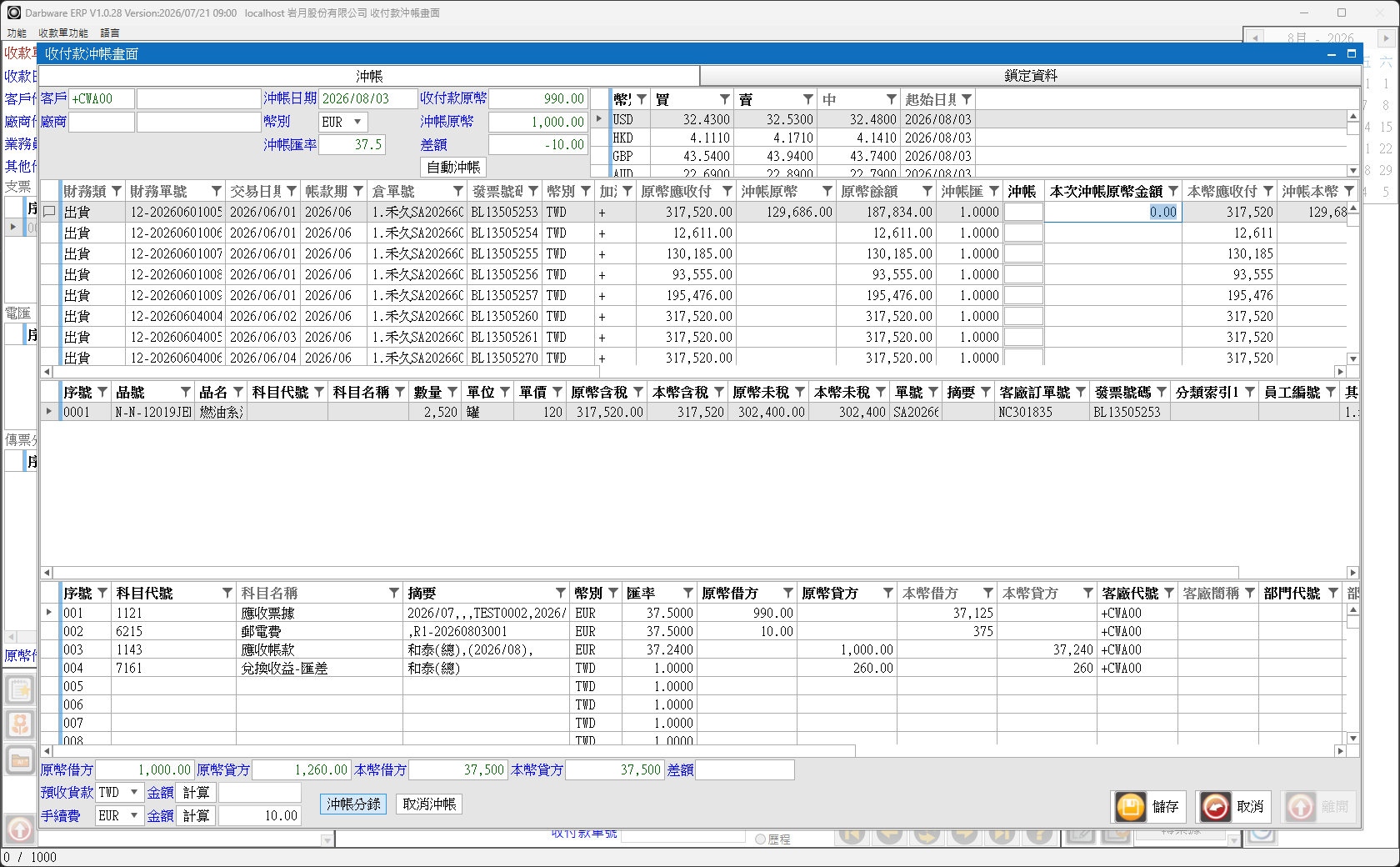Viewport: 1400px width, 867px height.
Task: Open 沖帳匯 column filter dropdown
Action: point(994,191)
